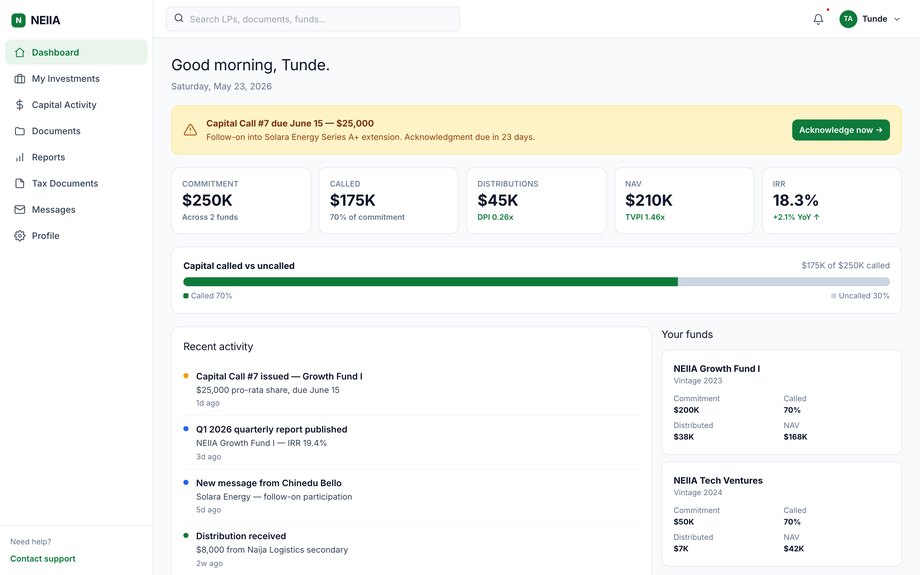Open the NAV $210K card
920x575 pixels.
pyautogui.click(x=684, y=201)
